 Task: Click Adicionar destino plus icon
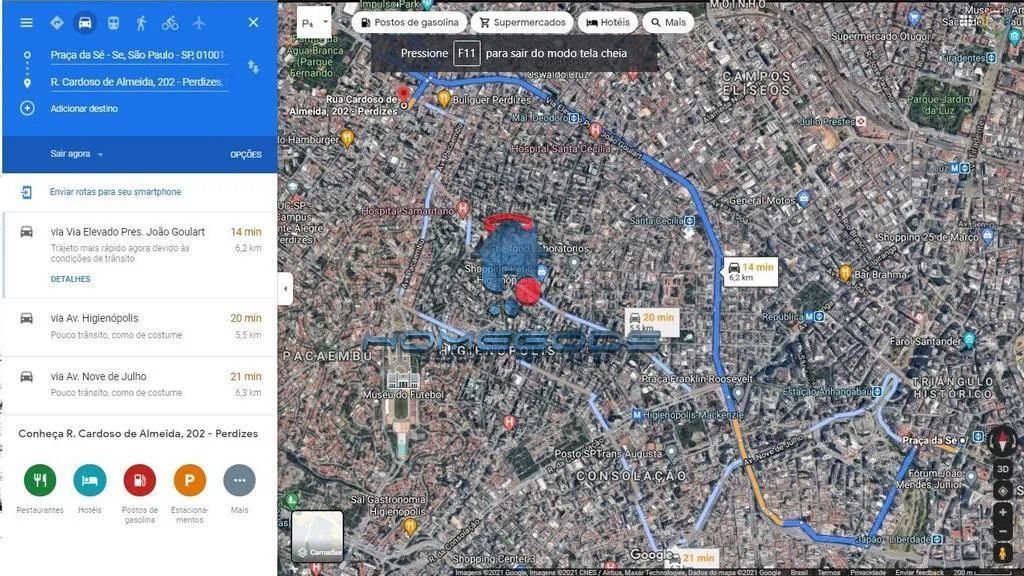27,108
